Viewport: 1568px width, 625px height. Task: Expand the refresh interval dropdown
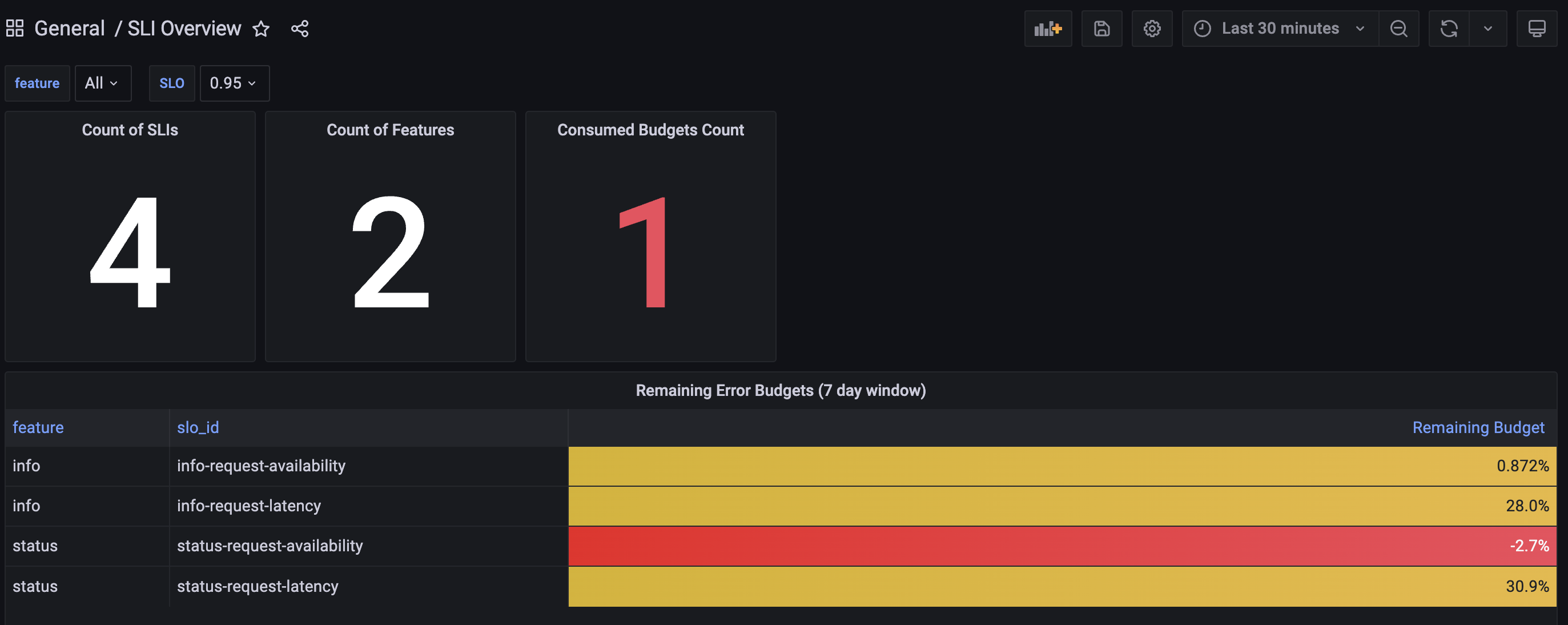click(1487, 29)
